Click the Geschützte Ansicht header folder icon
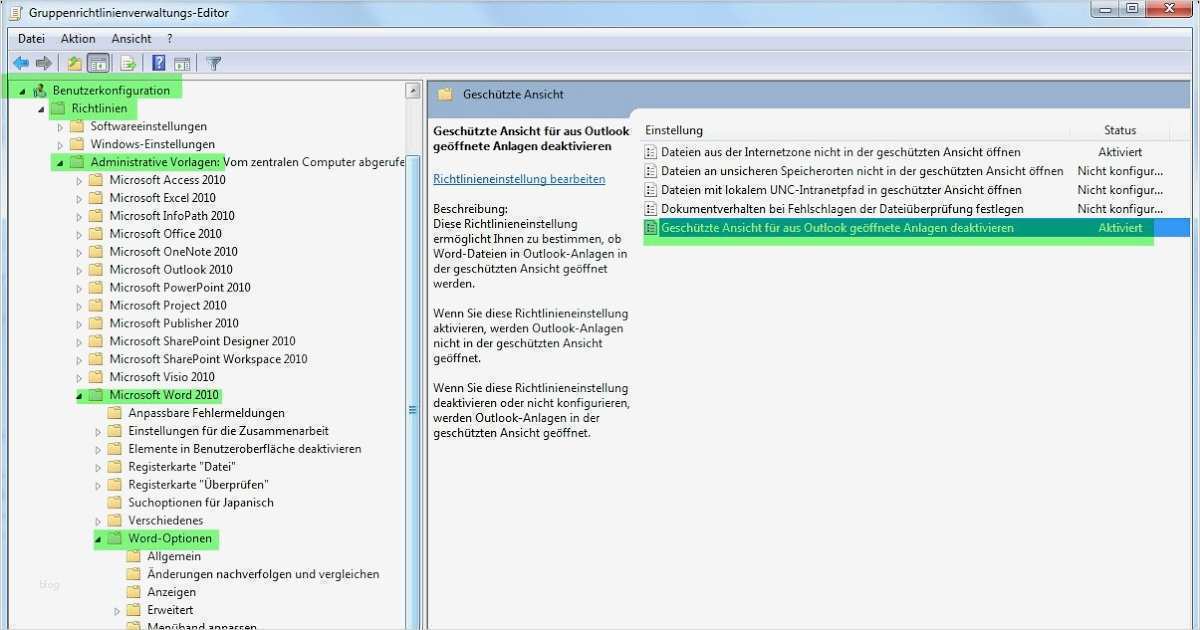The height and width of the screenshot is (630, 1200). (445, 94)
